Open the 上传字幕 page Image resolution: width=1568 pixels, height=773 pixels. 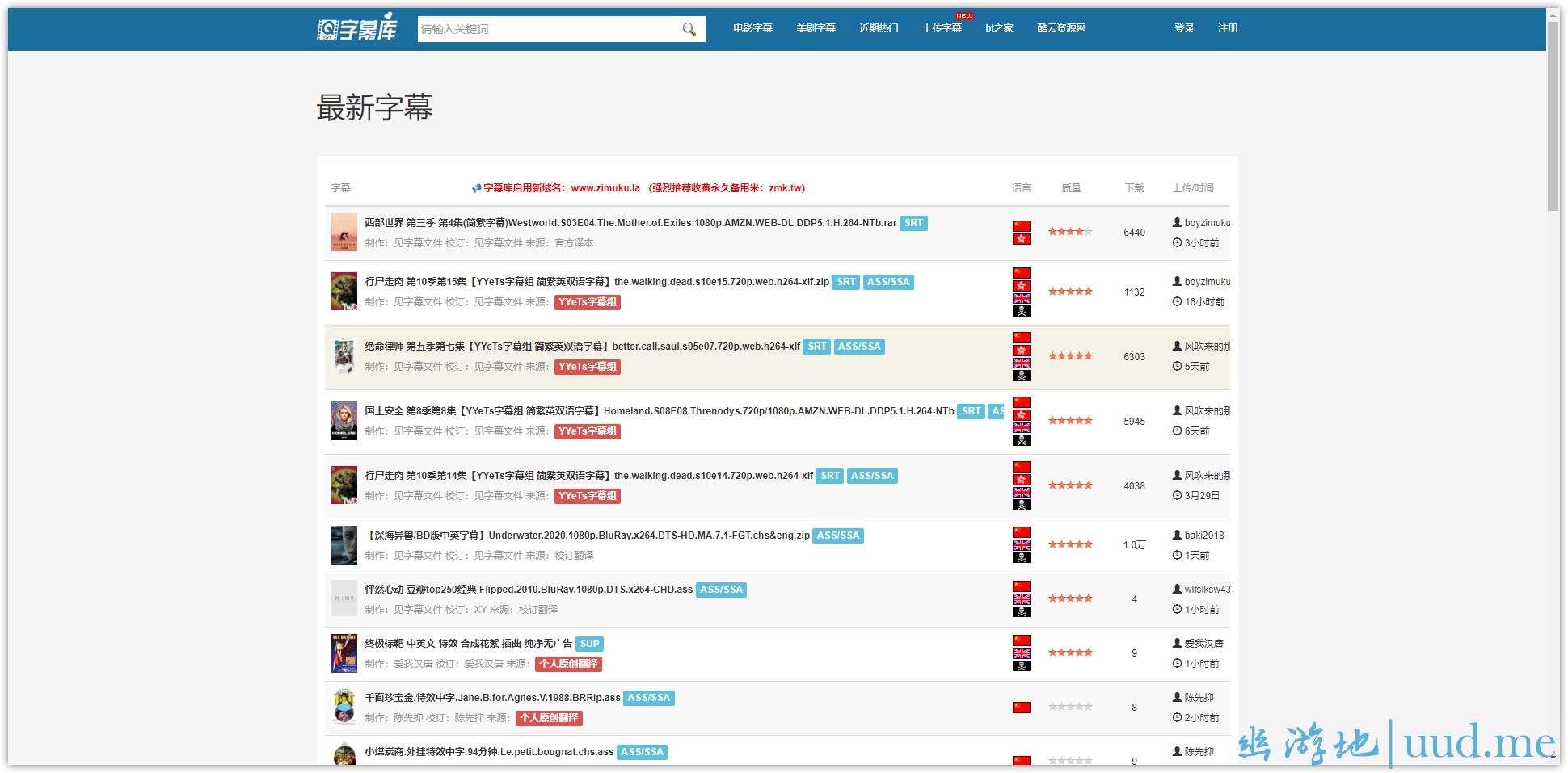click(942, 28)
